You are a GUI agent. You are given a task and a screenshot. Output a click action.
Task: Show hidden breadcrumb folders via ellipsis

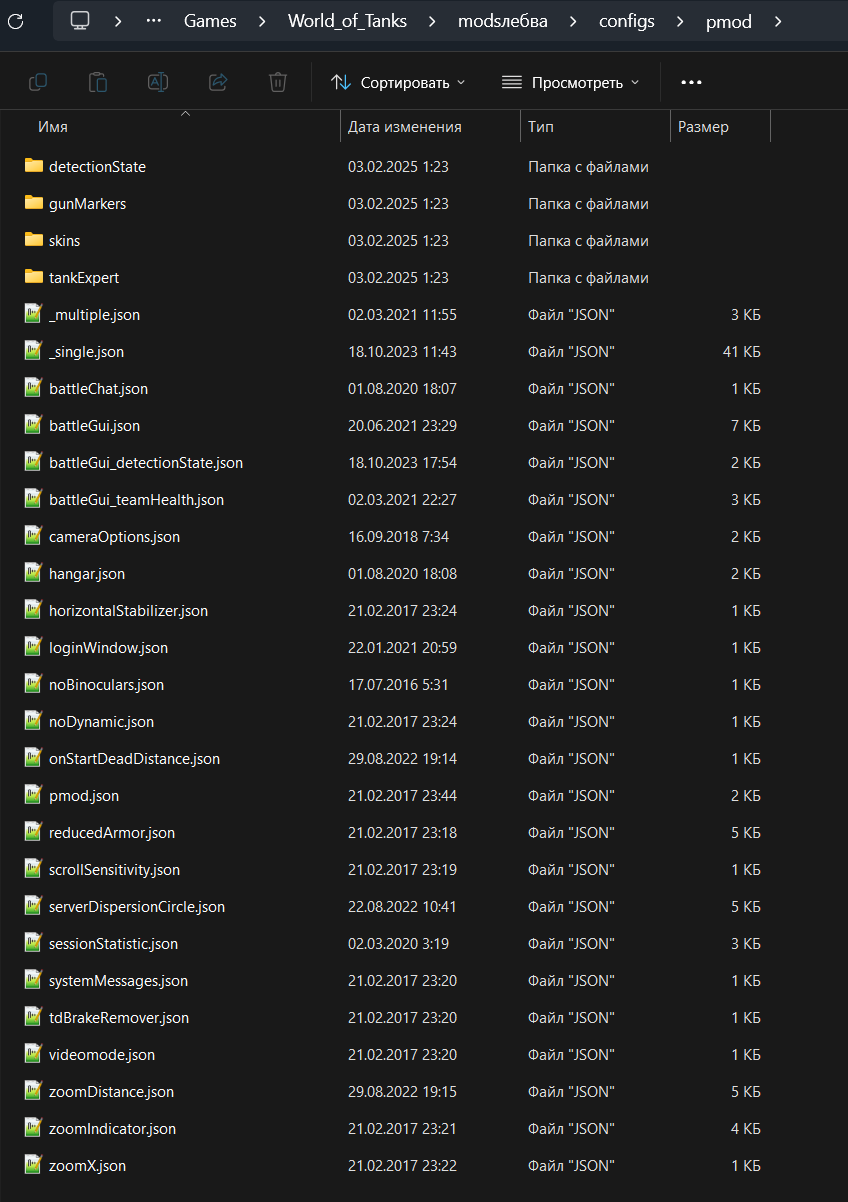154,21
